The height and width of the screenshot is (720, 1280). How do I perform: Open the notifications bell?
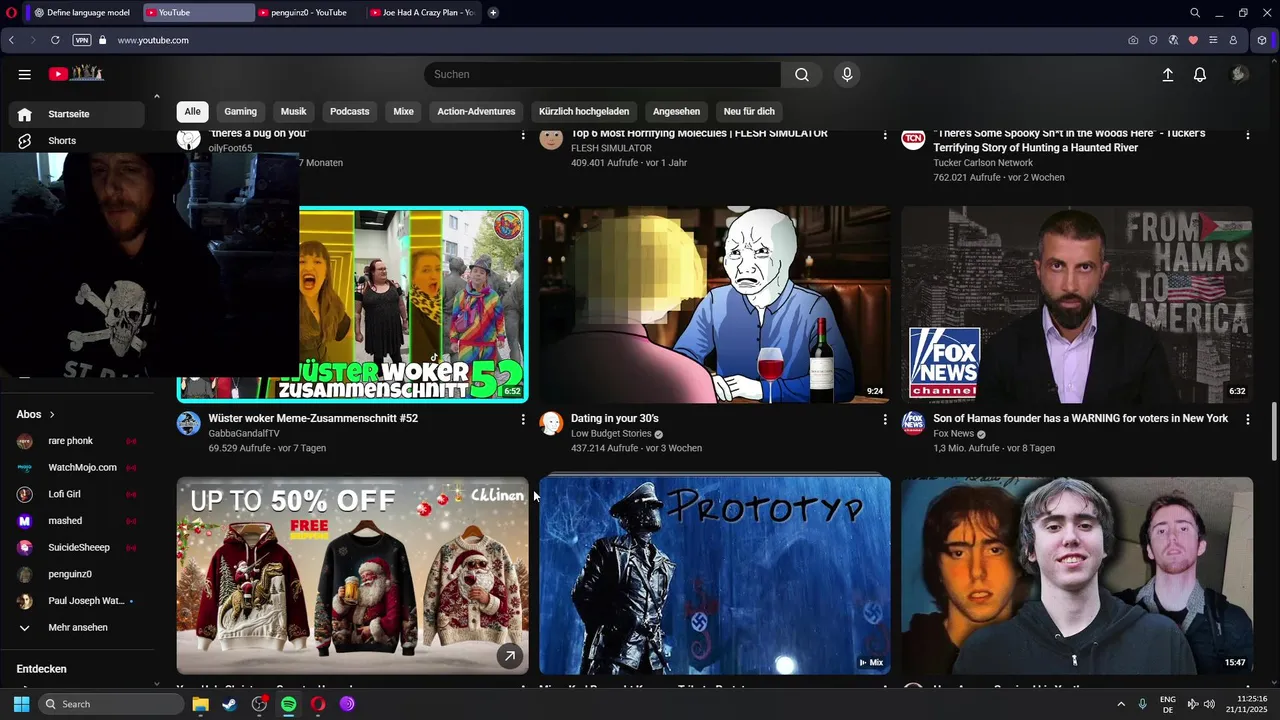coord(1200,74)
